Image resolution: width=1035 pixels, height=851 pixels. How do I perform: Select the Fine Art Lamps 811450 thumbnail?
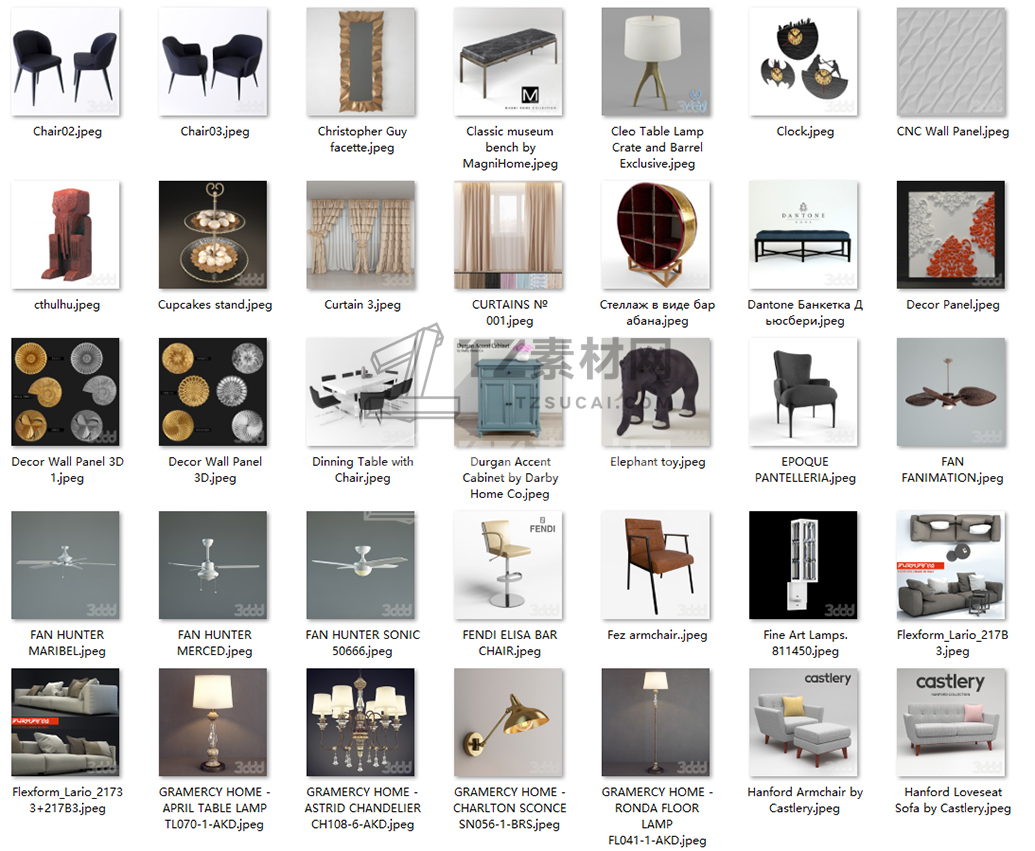(803, 564)
